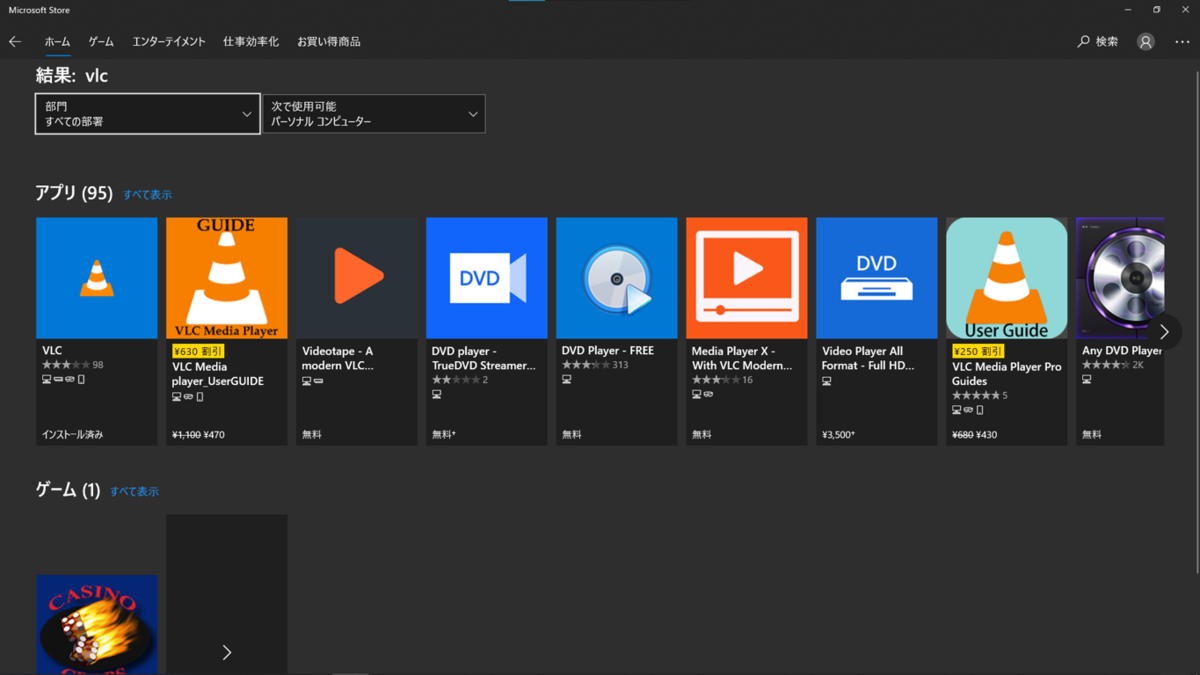The height and width of the screenshot is (675, 1200).
Task: Click the VLC app title text
Action: [52, 351]
